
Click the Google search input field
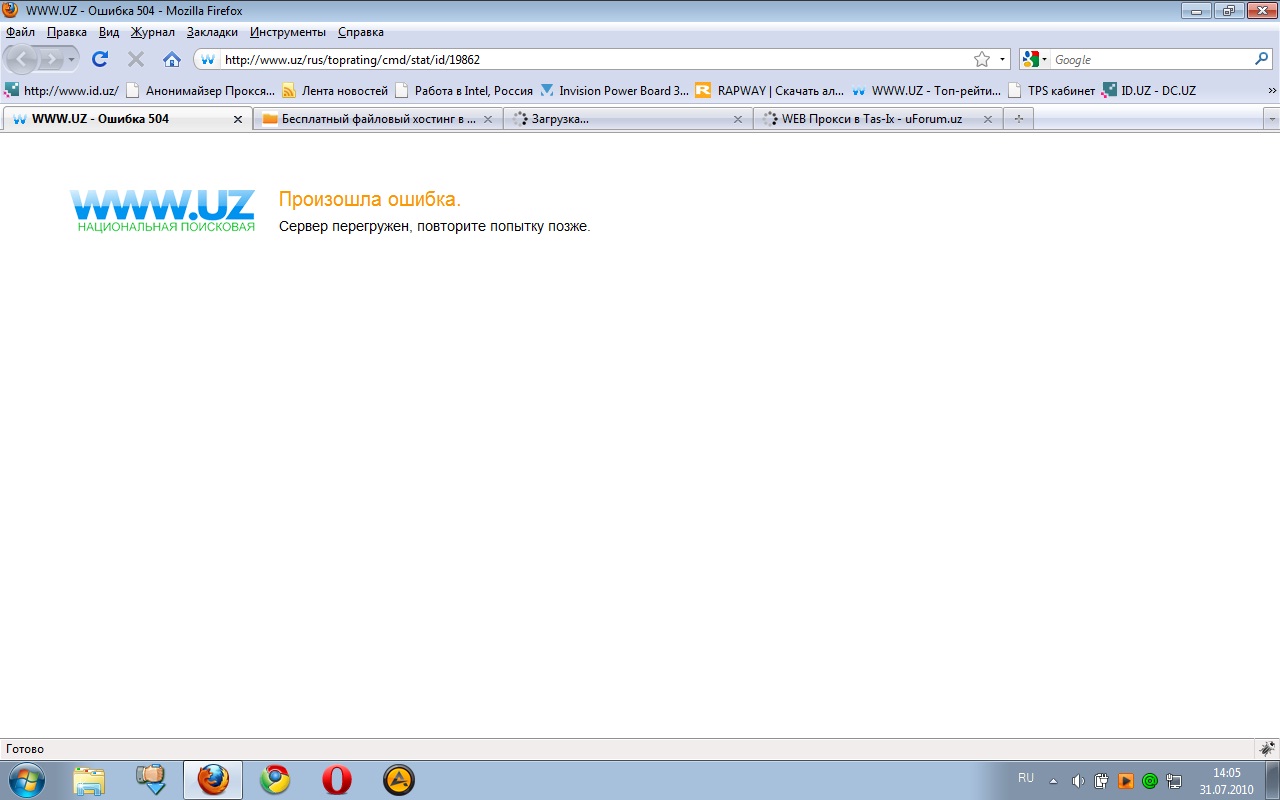(1150, 59)
